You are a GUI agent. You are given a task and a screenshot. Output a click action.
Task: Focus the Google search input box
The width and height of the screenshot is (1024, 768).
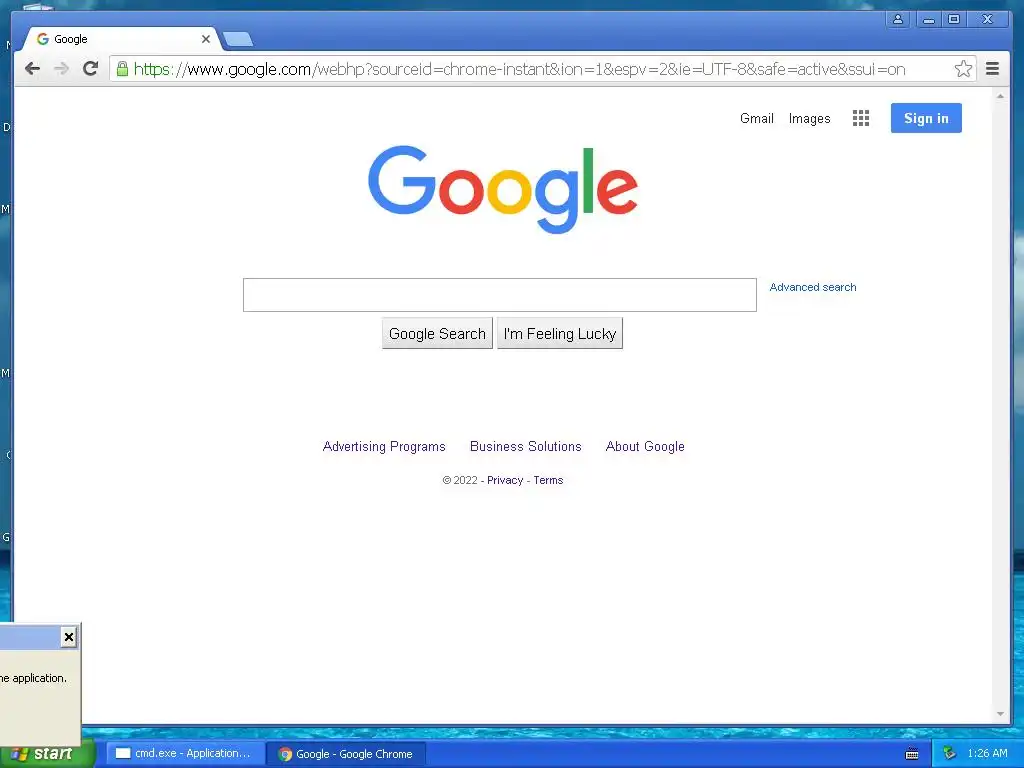[500, 295]
